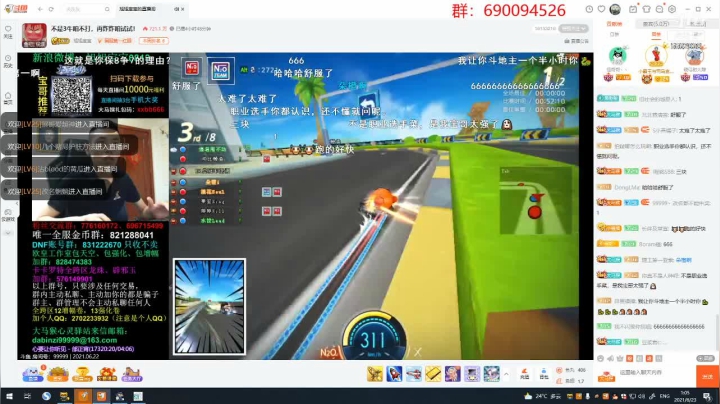The image size is (720, 404).
Task: Open the emoji picker in chat toolbar
Action: (601, 358)
